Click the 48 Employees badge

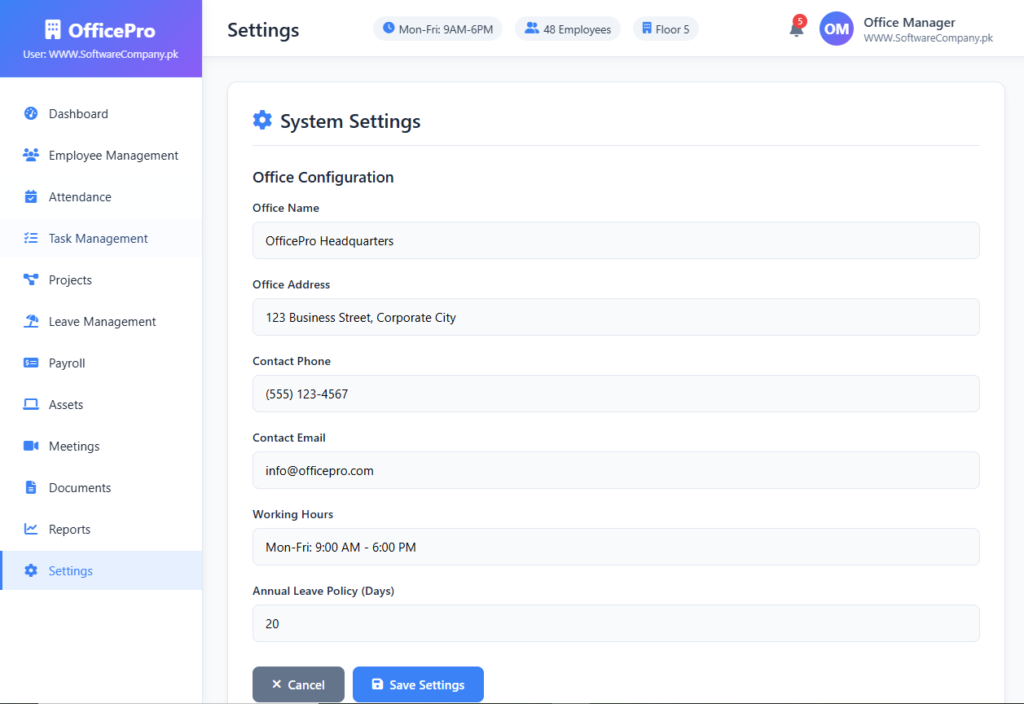568,29
